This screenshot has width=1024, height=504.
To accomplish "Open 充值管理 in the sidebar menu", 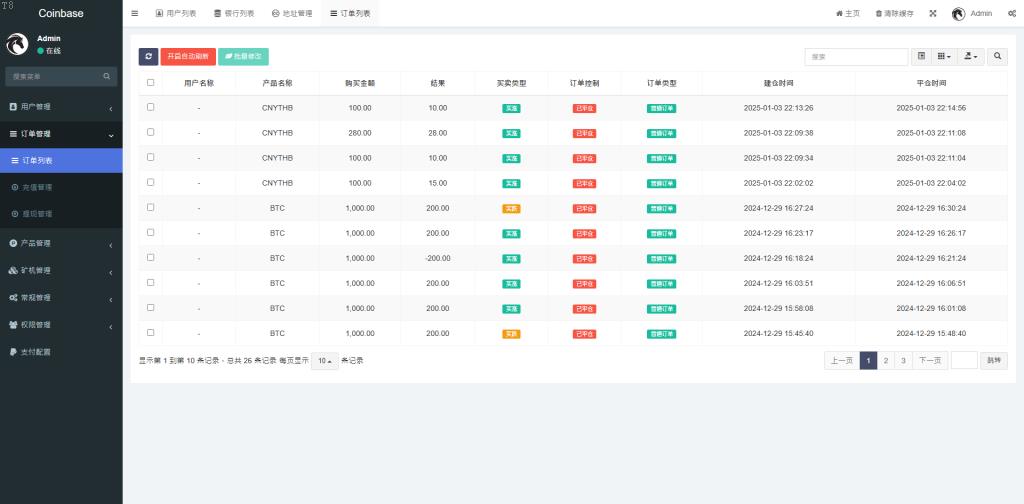I will pyautogui.click(x=36, y=187).
